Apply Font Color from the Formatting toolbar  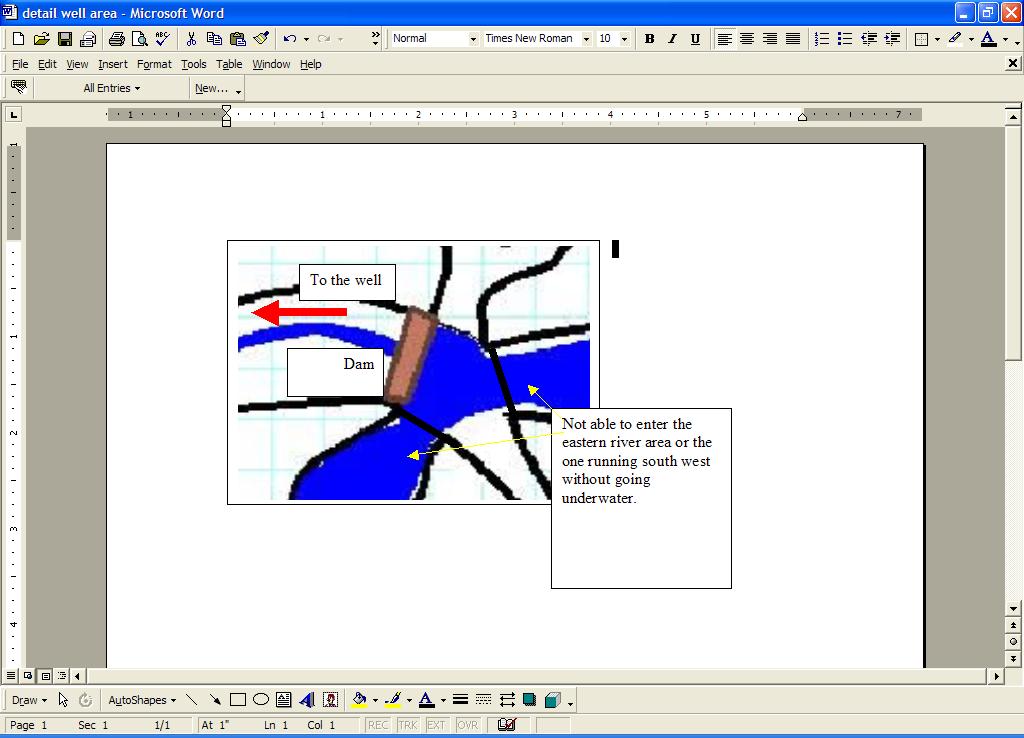[x=989, y=39]
